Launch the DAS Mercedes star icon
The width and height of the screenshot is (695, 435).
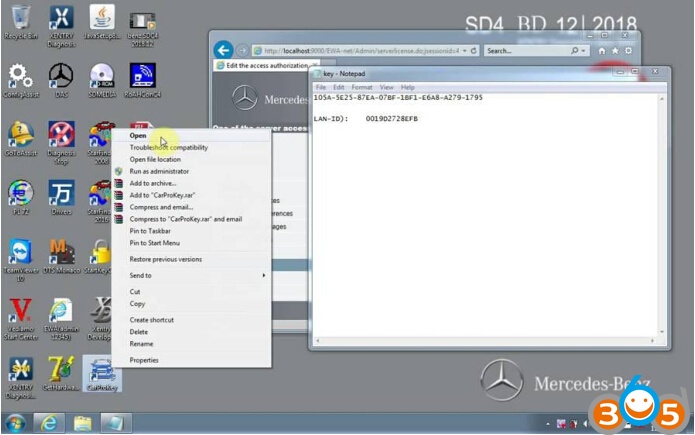pyautogui.click(x=61, y=81)
